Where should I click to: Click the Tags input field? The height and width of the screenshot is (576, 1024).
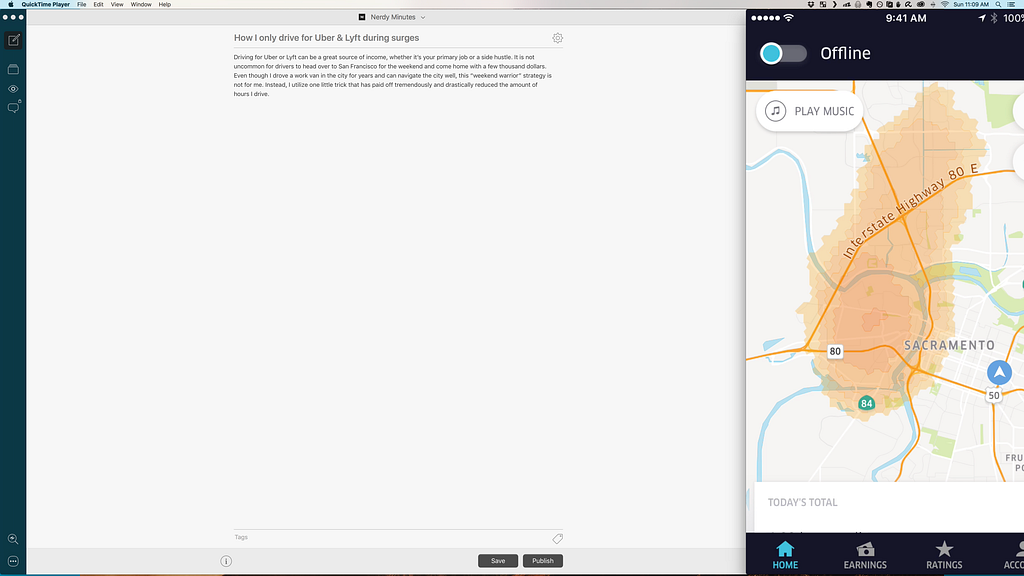pyautogui.click(x=392, y=537)
